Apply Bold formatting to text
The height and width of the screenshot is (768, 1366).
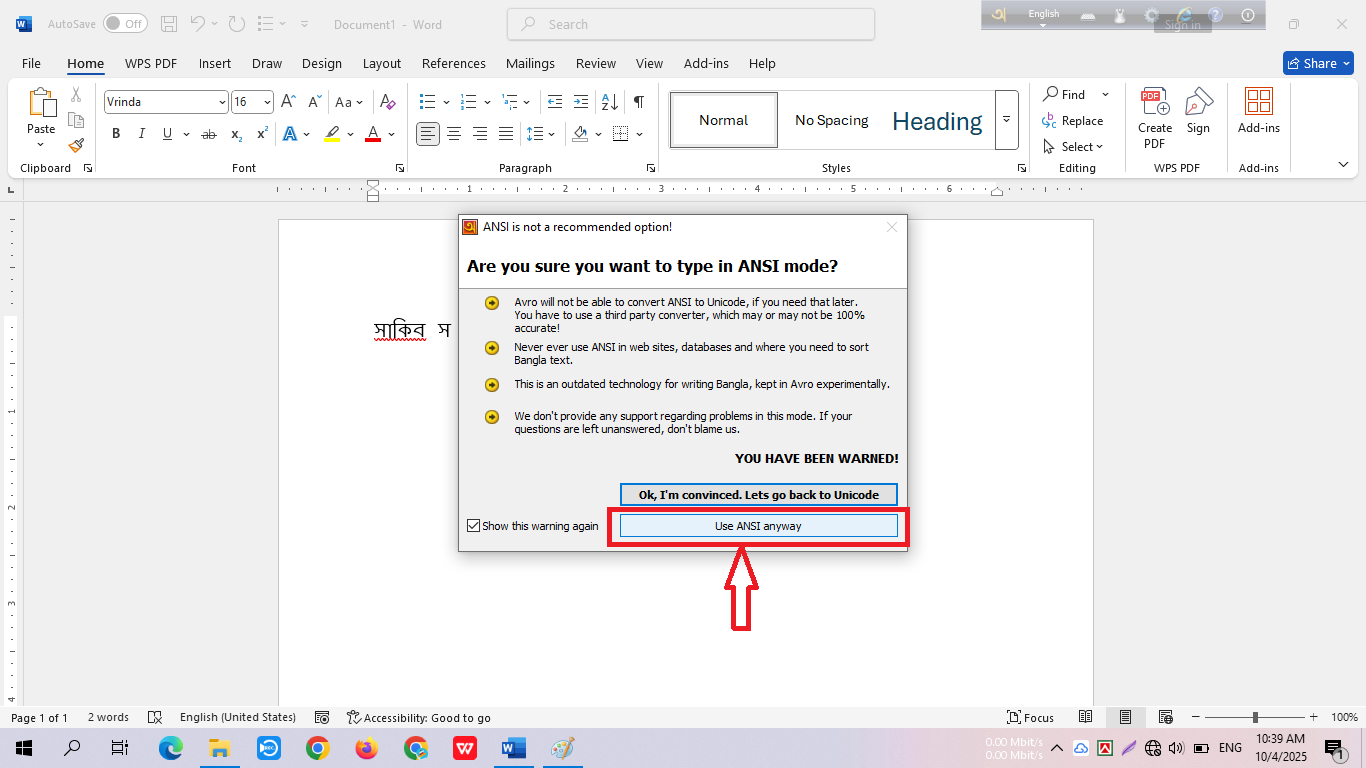(x=116, y=134)
